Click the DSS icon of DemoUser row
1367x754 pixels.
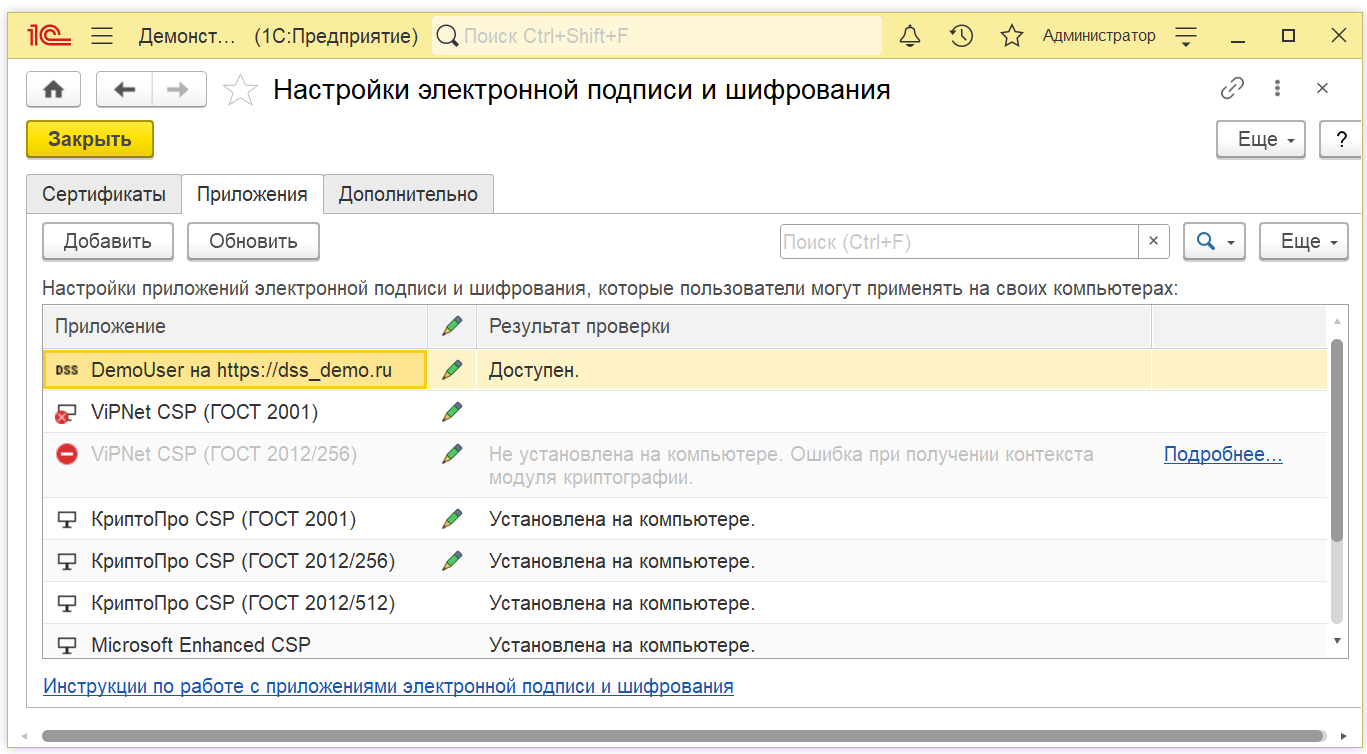point(67,370)
